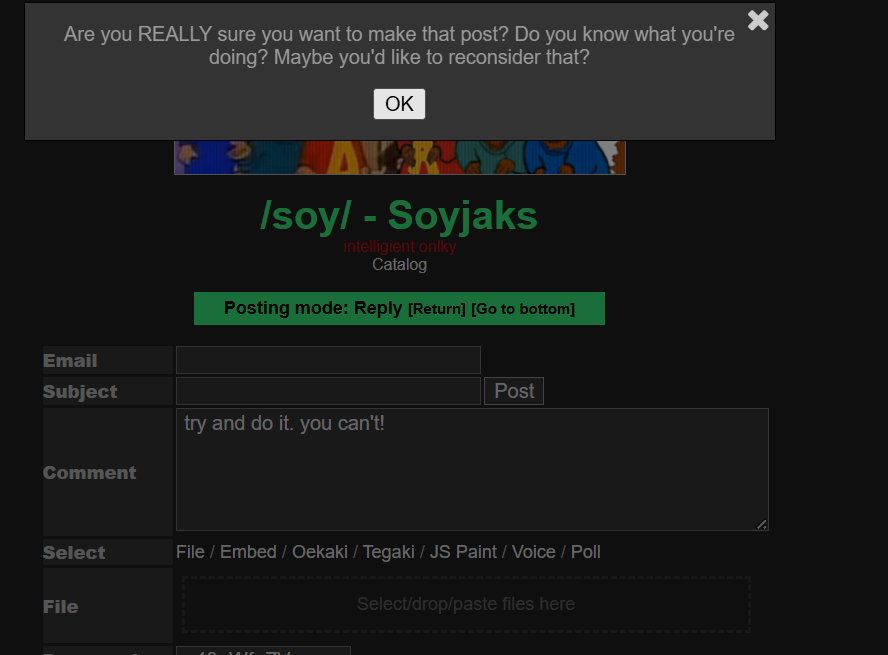Viewport: 888px width, 655px height.
Task: Switch to the Voice option
Action: [x=533, y=552]
